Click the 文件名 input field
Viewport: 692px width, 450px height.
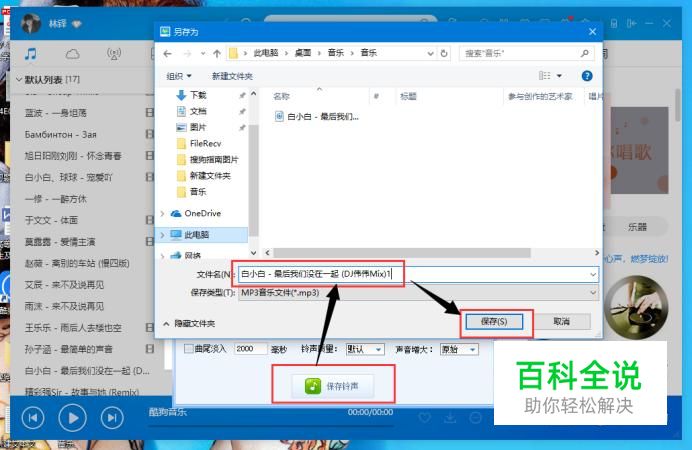(418, 274)
